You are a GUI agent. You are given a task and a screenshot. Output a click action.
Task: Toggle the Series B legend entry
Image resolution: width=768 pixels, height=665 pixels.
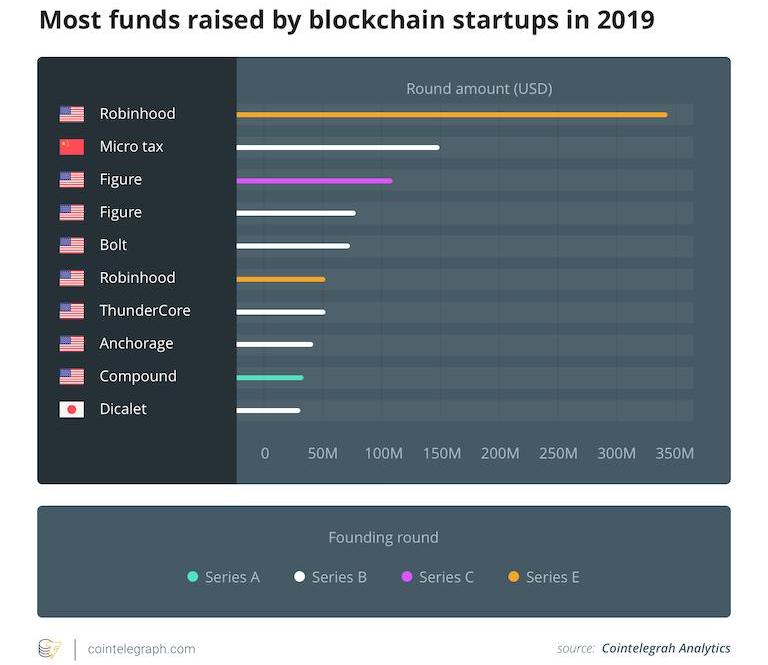pyautogui.click(x=330, y=577)
